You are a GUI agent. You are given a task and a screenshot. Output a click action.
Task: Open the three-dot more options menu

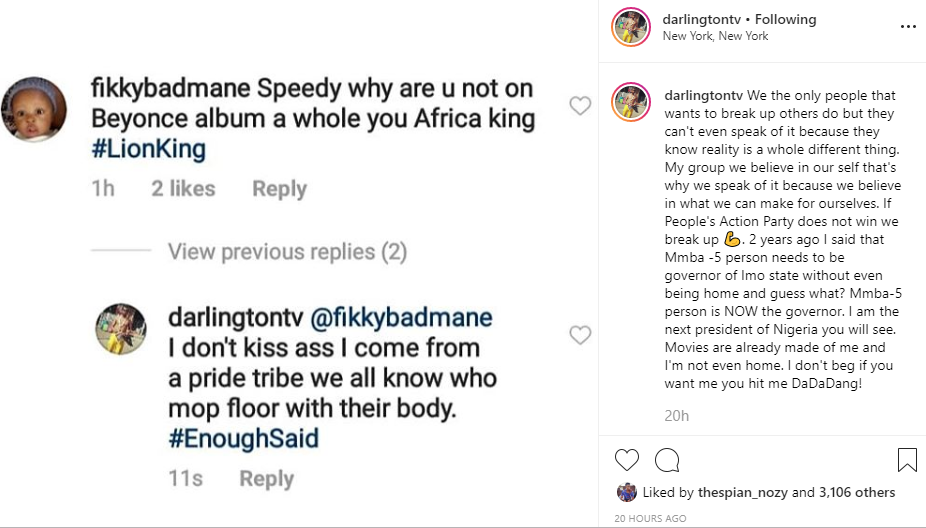point(907,27)
